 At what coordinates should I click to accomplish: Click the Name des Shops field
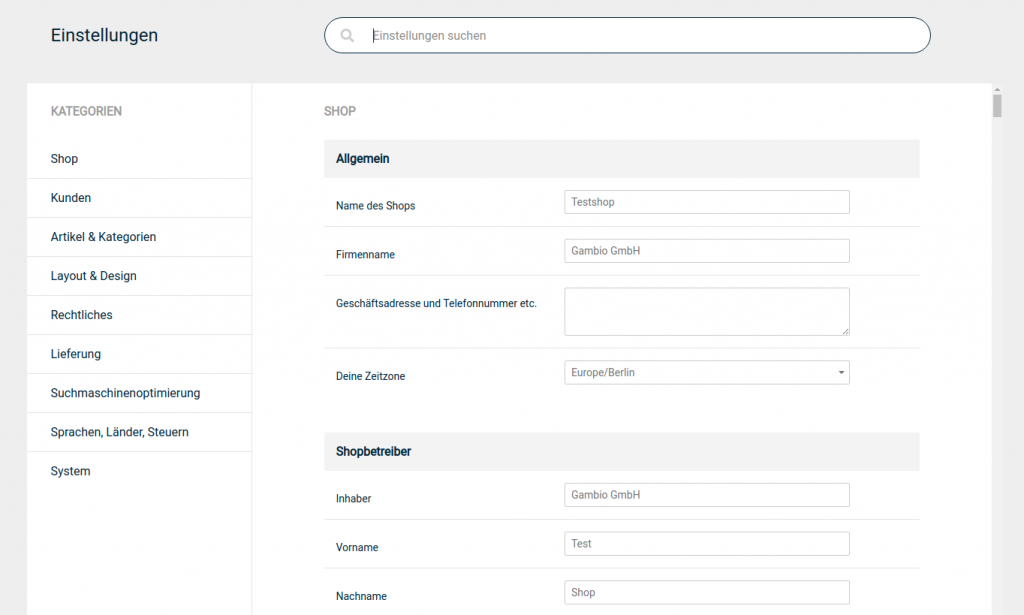point(706,202)
